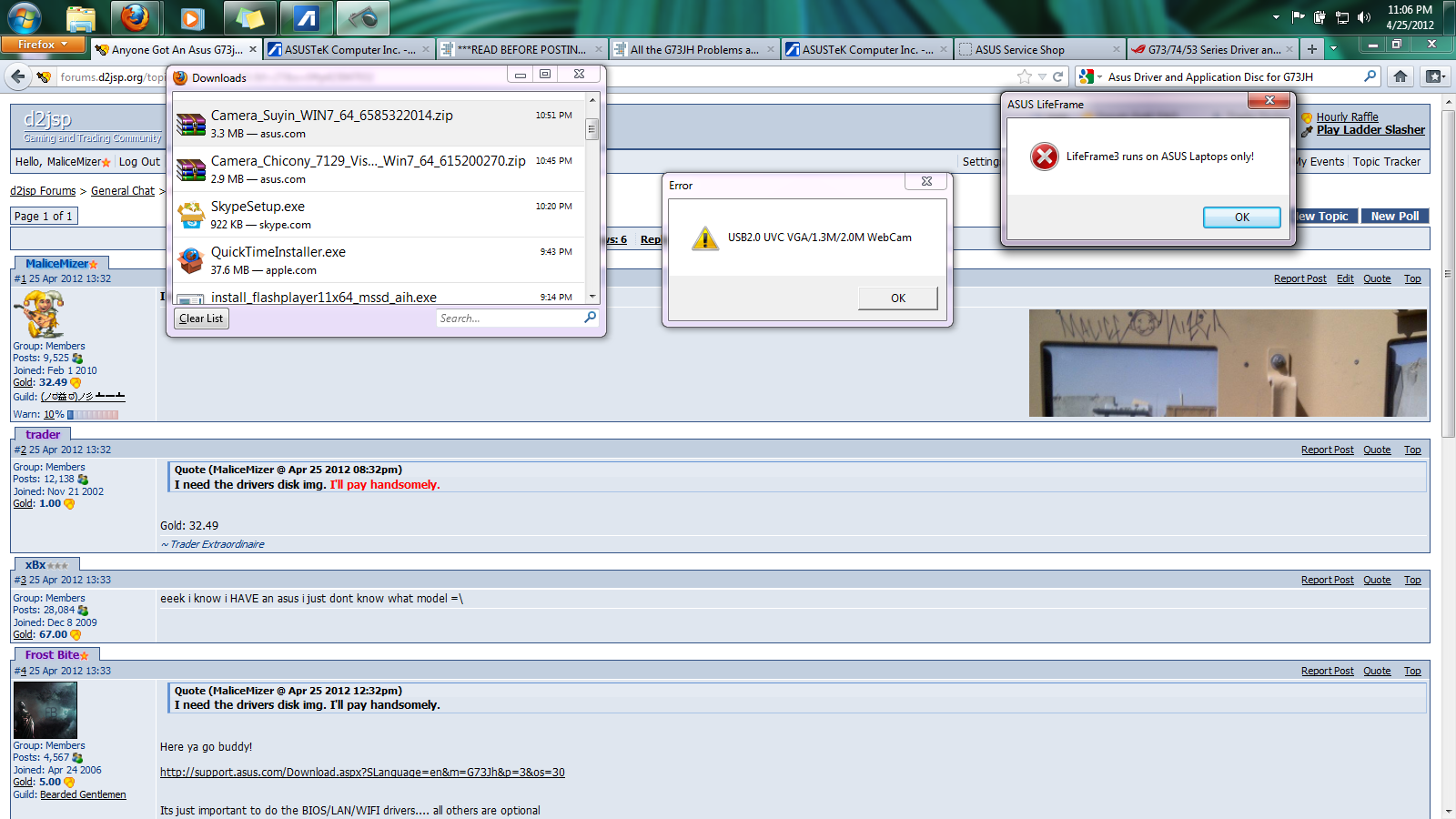Click the yellow warning icon in Error dialog
The width and height of the screenshot is (1456, 819).
tap(705, 238)
